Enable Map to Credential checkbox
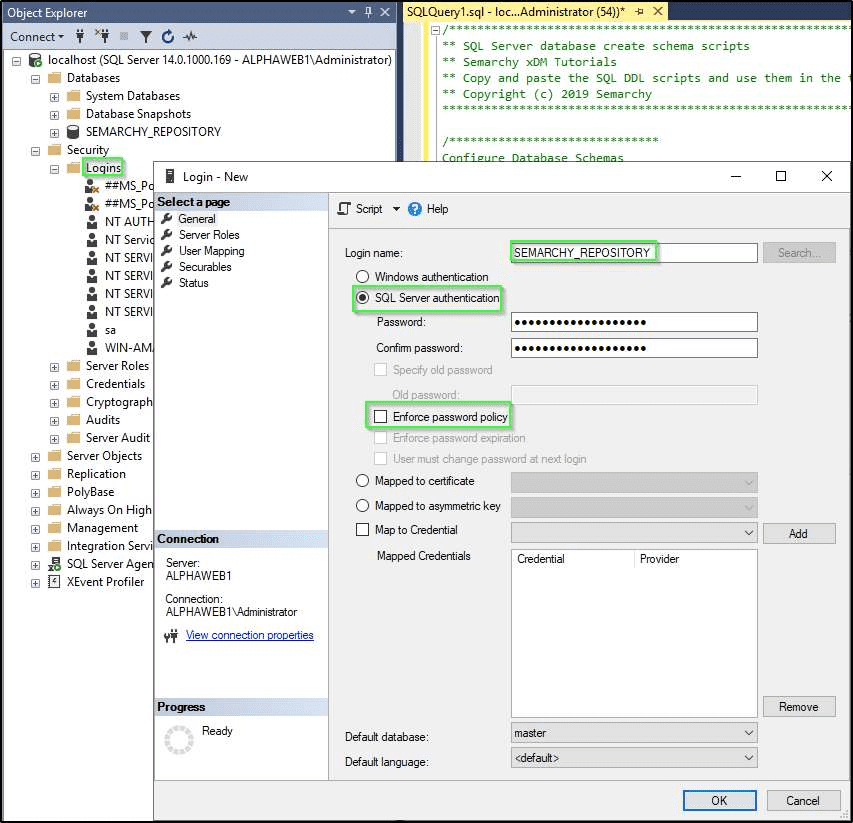 pos(362,530)
